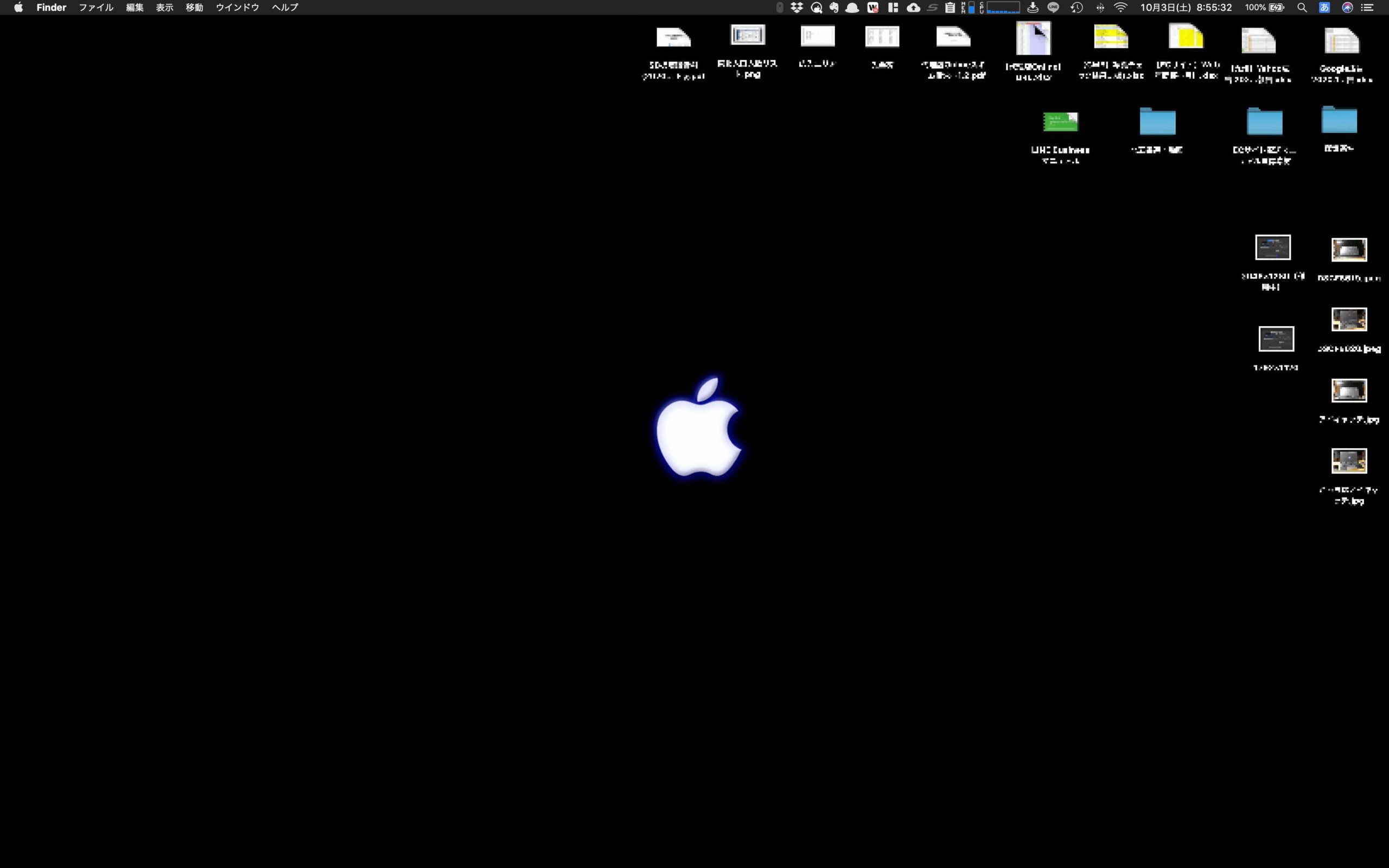Open the ウインドウ menu
This screenshot has width=1389, height=868.
click(238, 8)
